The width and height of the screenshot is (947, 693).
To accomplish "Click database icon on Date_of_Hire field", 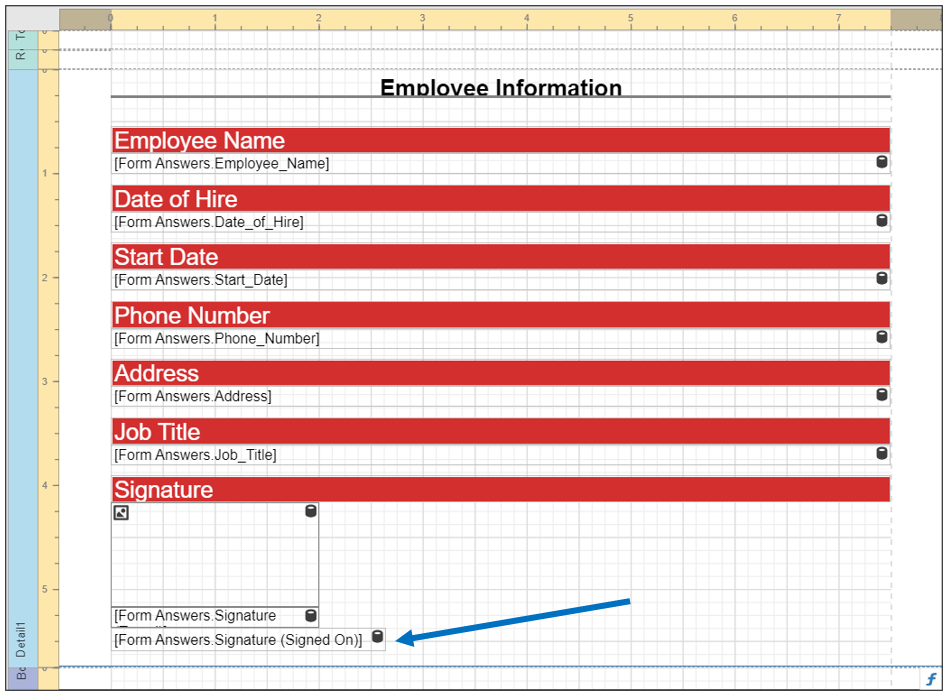I will click(882, 221).
